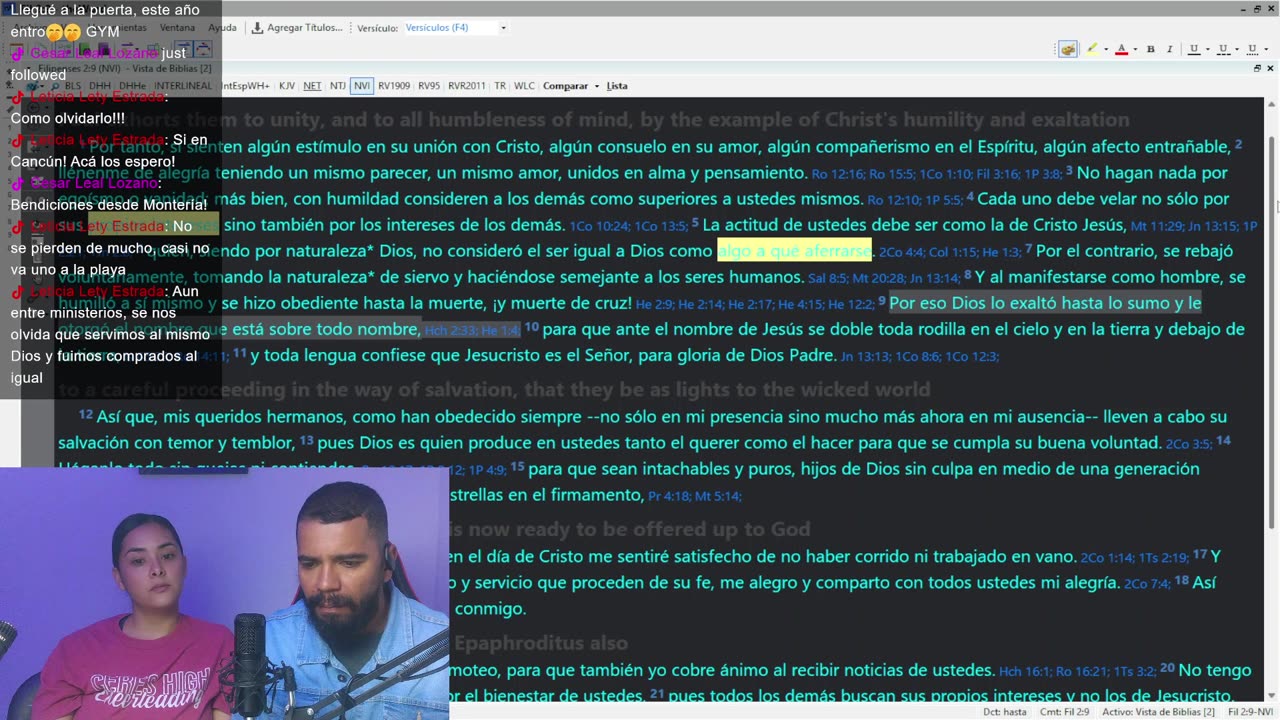Image resolution: width=1280 pixels, height=720 pixels.
Task: Click cross-reference 2Co 4:4 link
Action: tap(902, 252)
